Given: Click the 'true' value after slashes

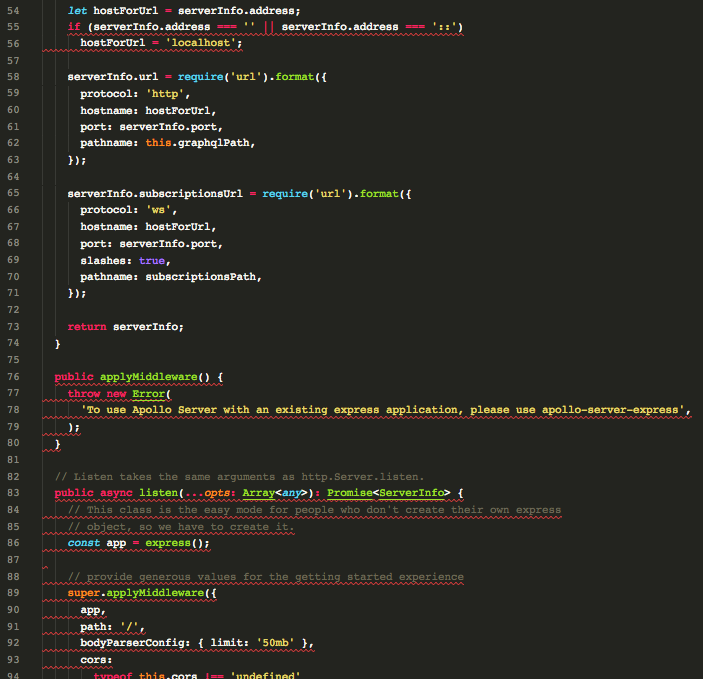Looking at the screenshot, I should [152, 261].
